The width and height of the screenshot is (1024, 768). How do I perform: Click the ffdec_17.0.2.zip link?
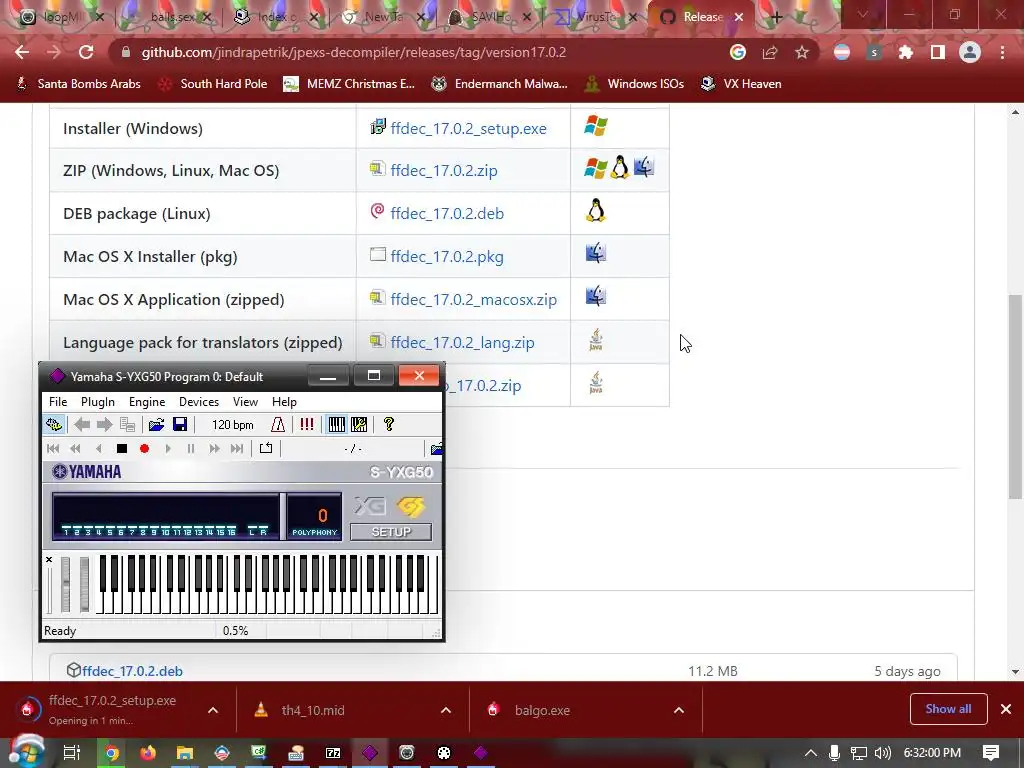pyautogui.click(x=443, y=170)
